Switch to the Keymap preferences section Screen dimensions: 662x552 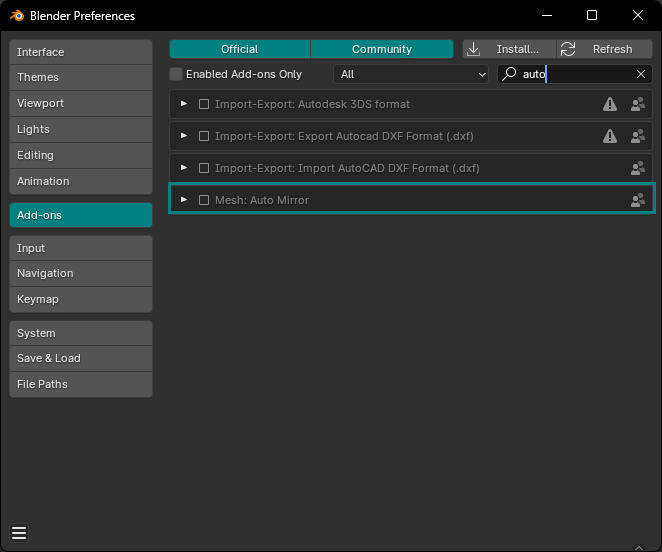pyautogui.click(x=81, y=299)
